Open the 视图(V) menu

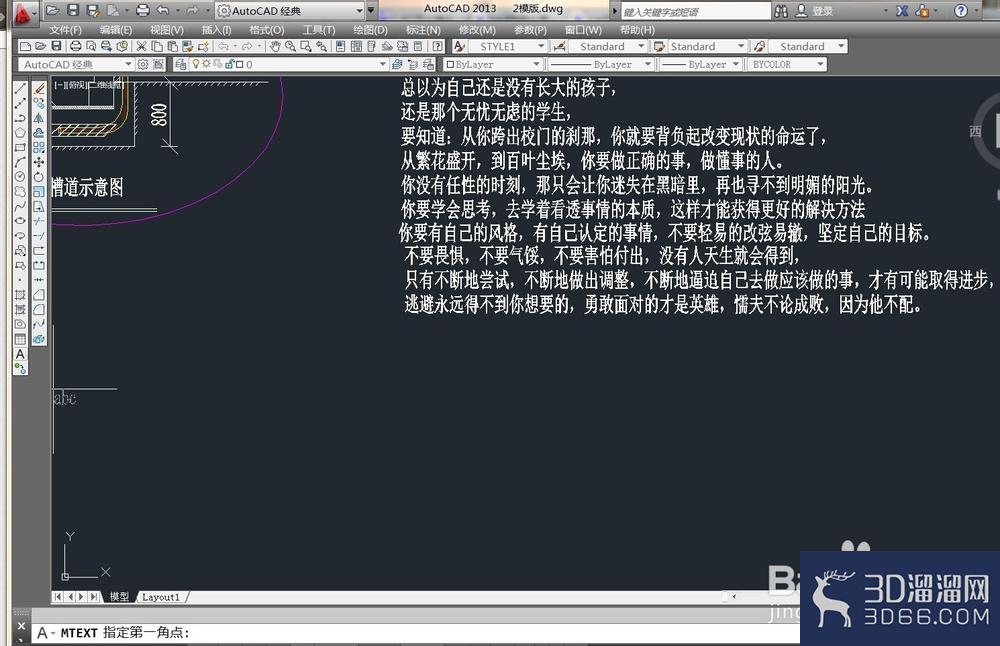coord(166,30)
